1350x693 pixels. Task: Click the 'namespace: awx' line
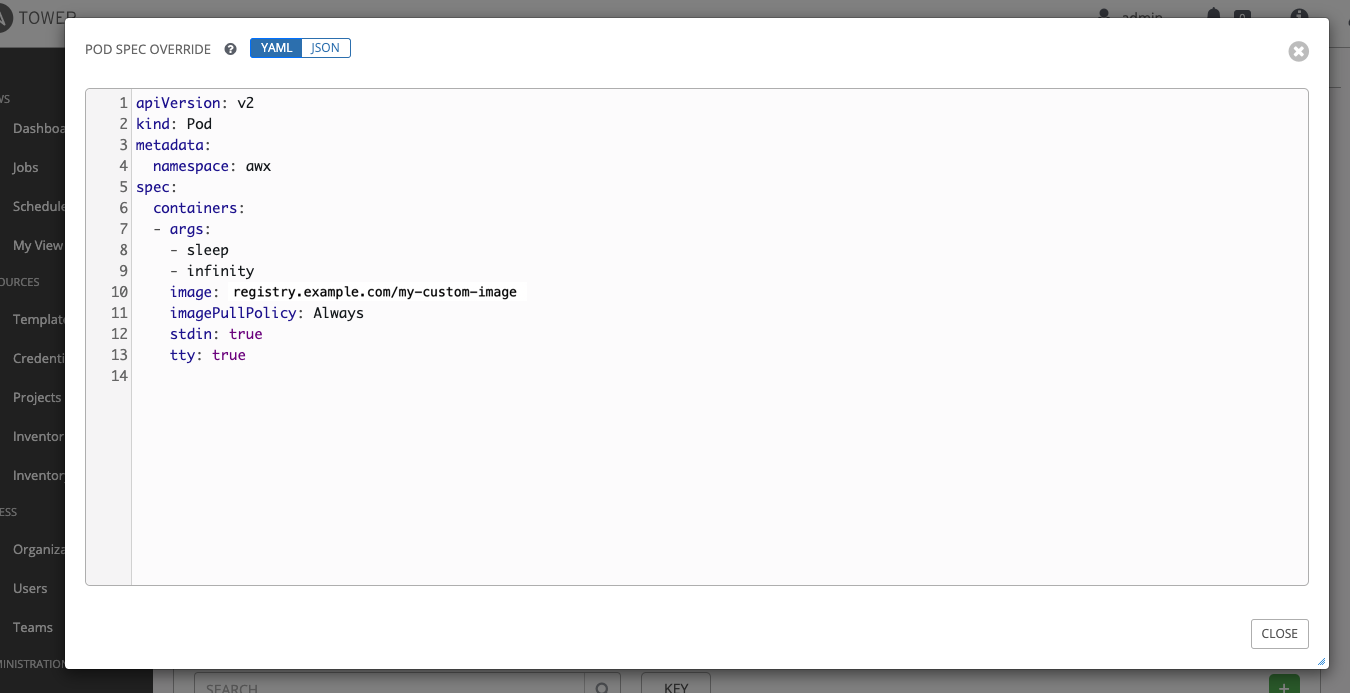tap(212, 166)
